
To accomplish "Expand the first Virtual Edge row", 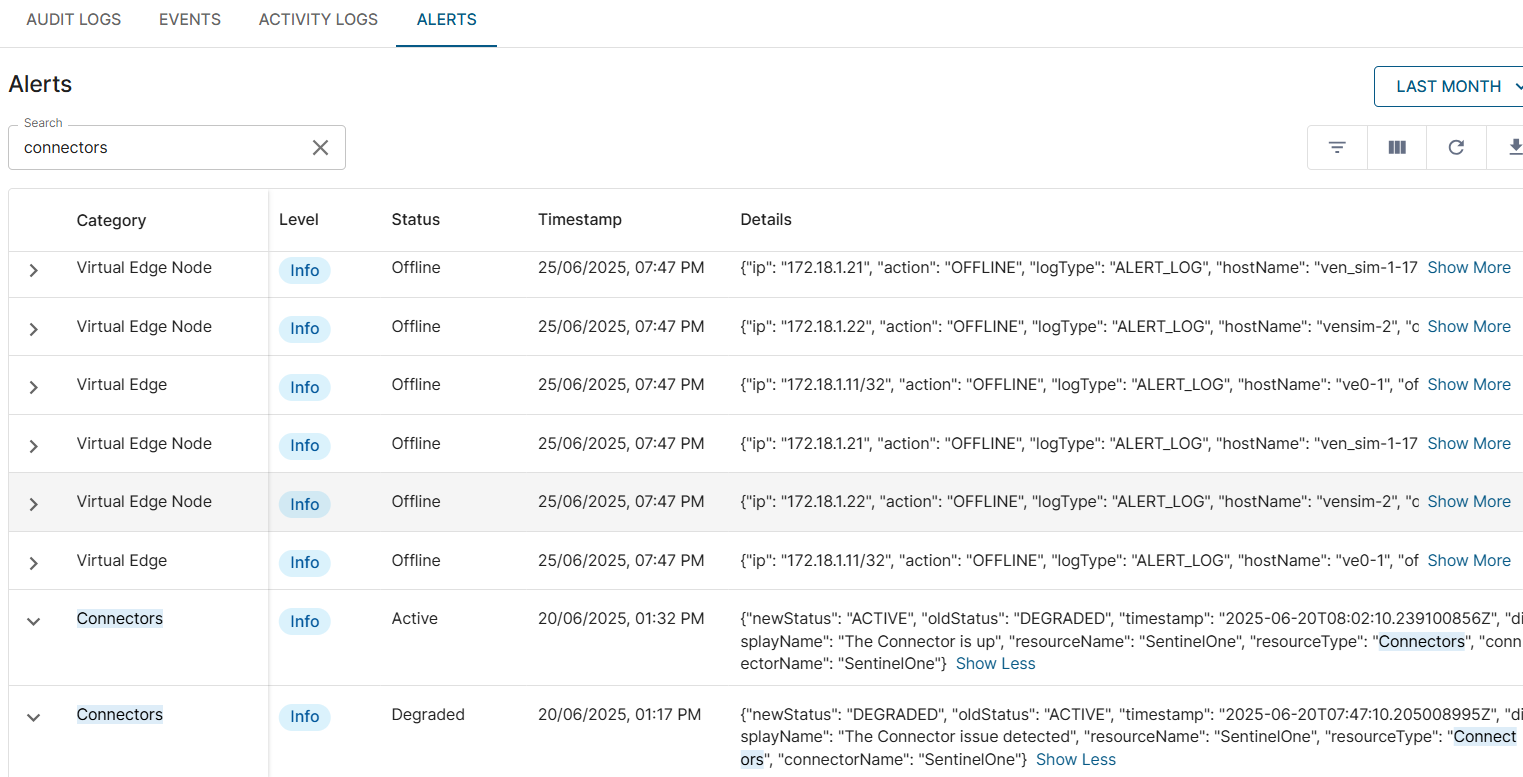I will click(x=33, y=387).
